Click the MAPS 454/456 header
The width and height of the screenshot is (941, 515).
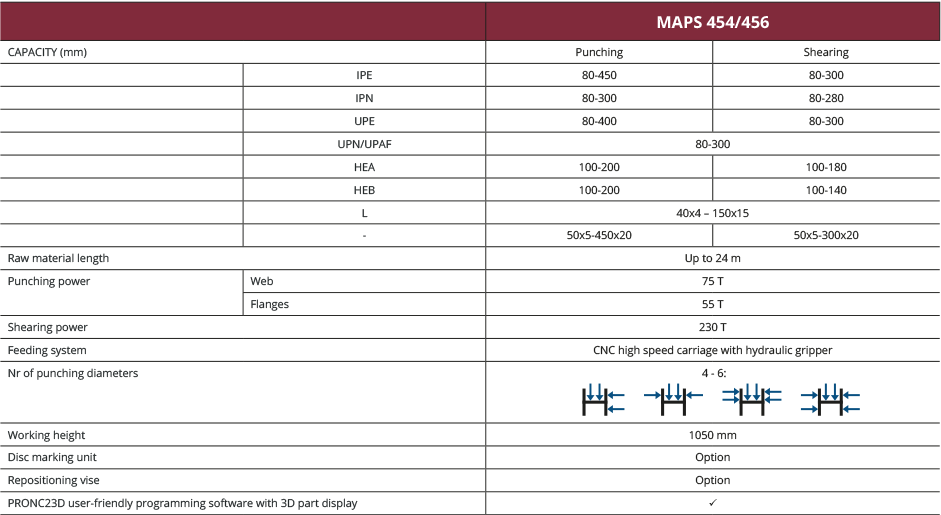tap(712, 22)
